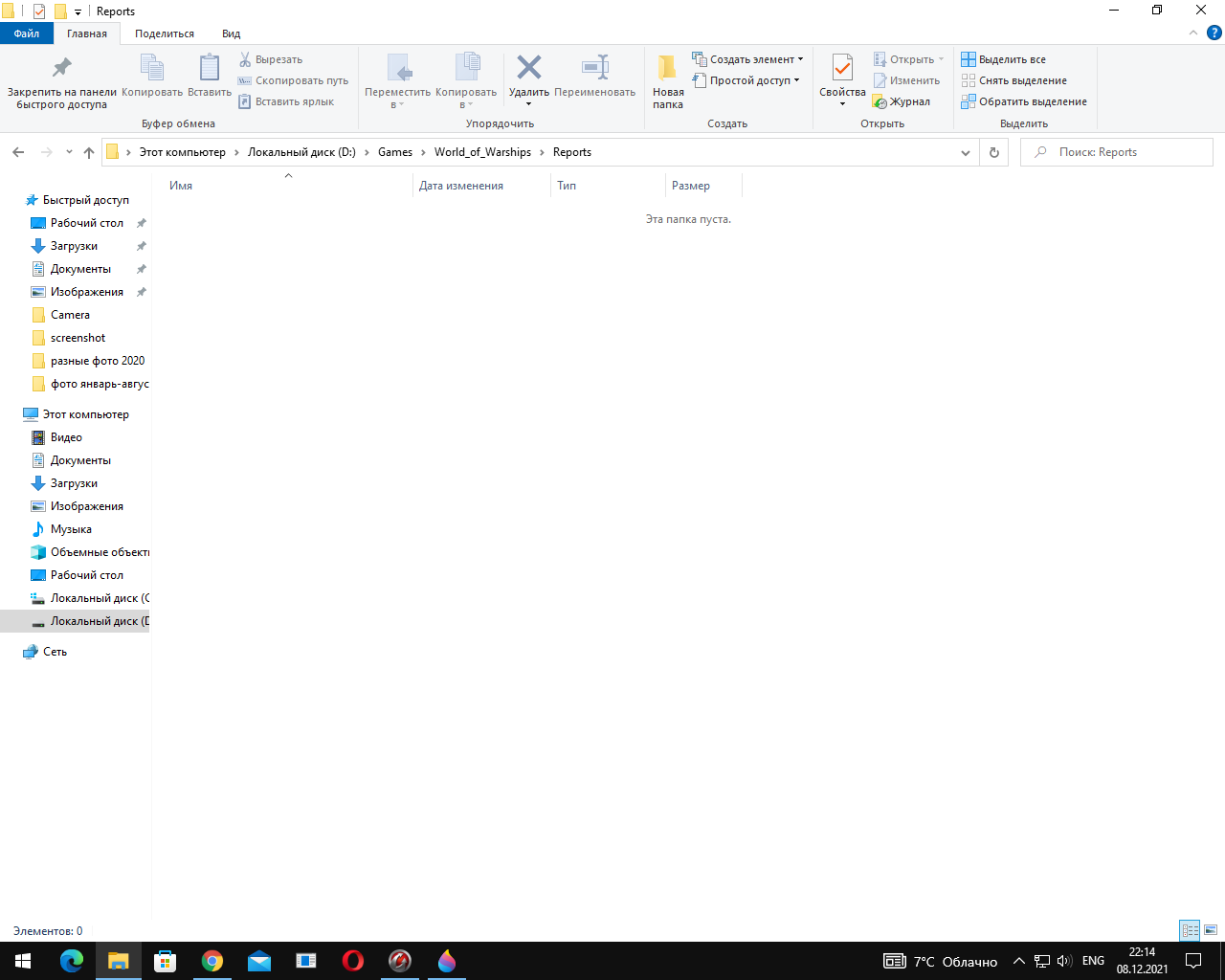
Task: Click Выделить все in the ribbon
Action: (x=1004, y=59)
